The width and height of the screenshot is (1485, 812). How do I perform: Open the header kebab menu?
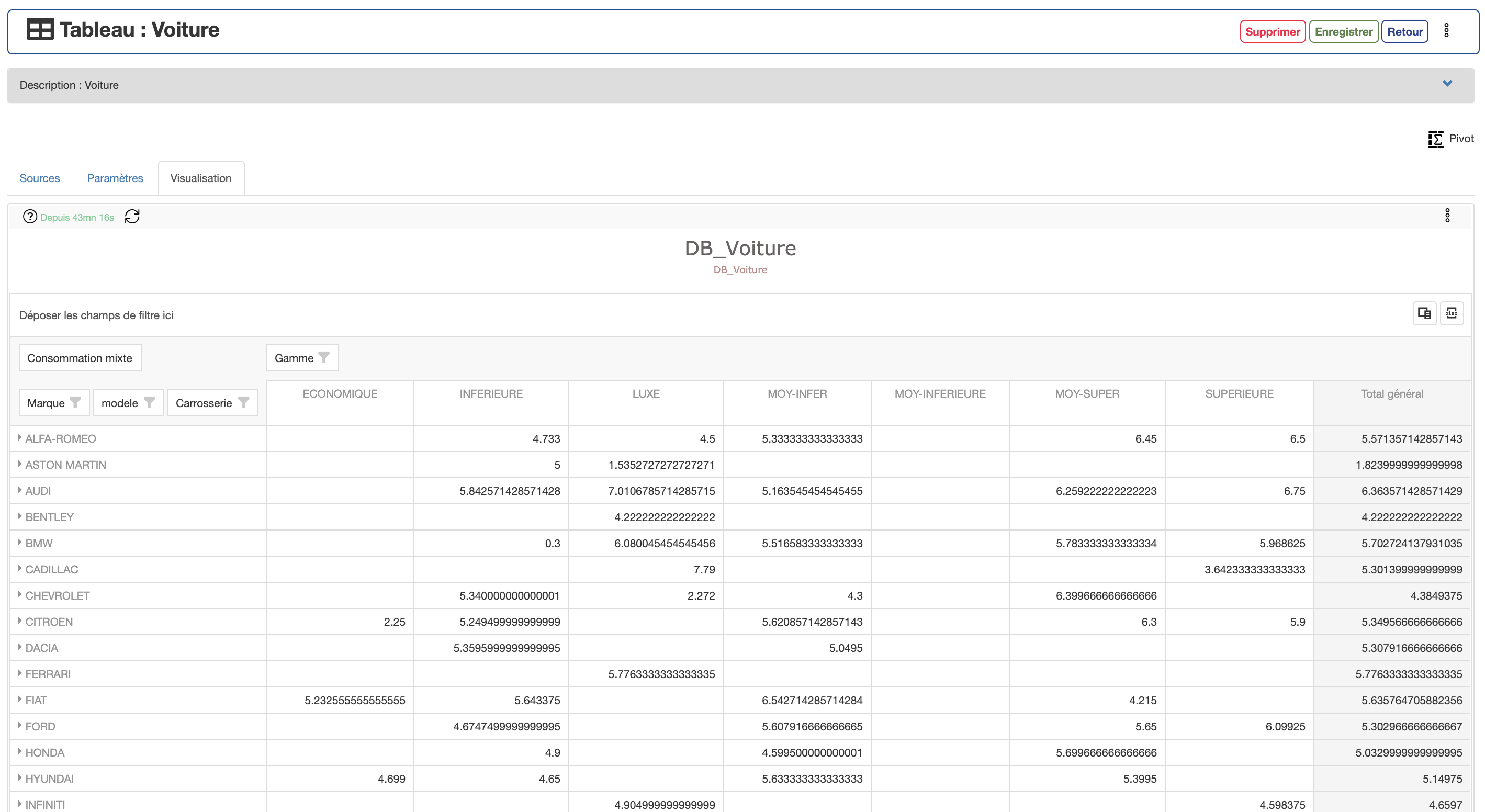click(x=1446, y=30)
